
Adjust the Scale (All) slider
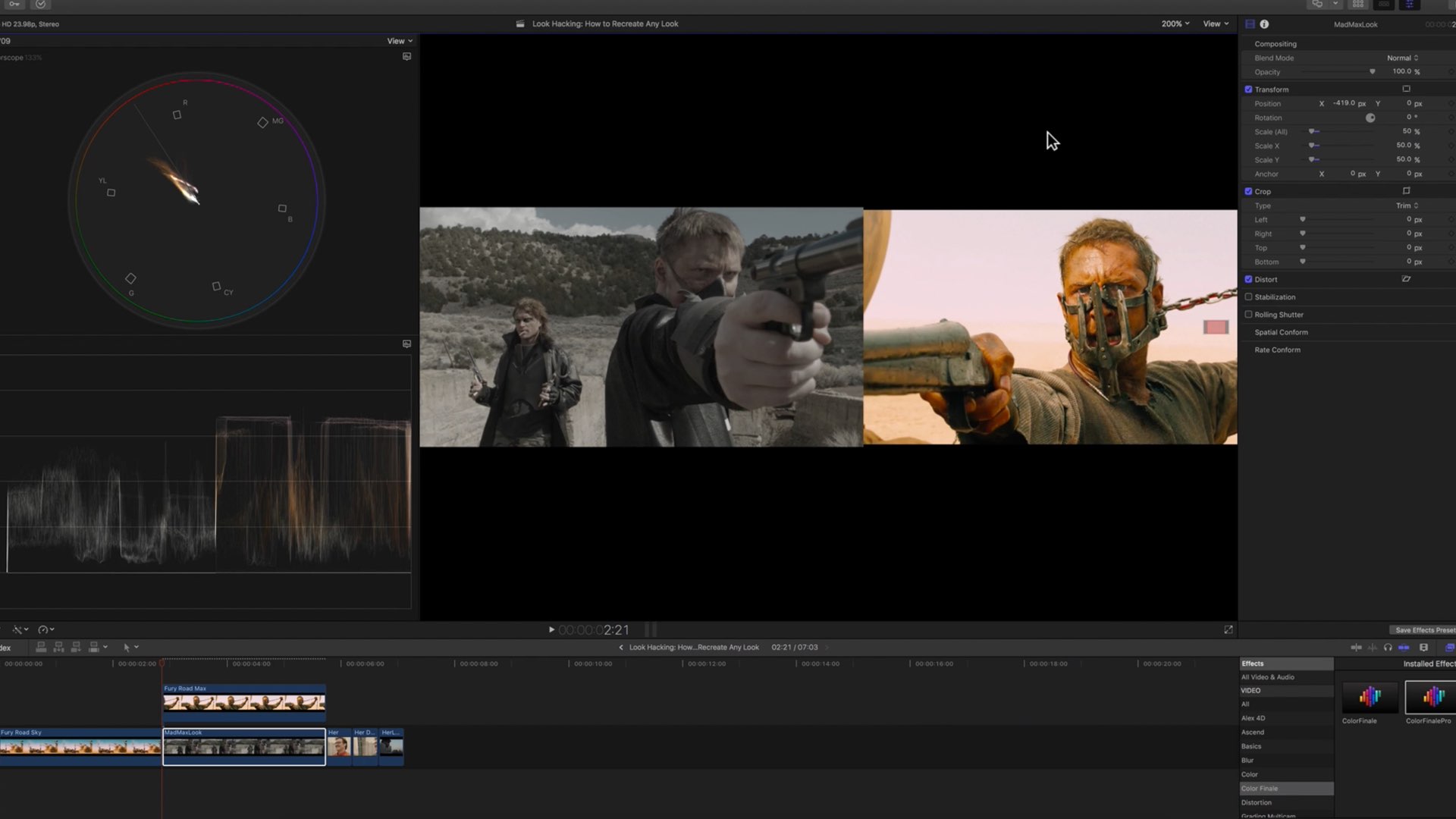point(1312,132)
